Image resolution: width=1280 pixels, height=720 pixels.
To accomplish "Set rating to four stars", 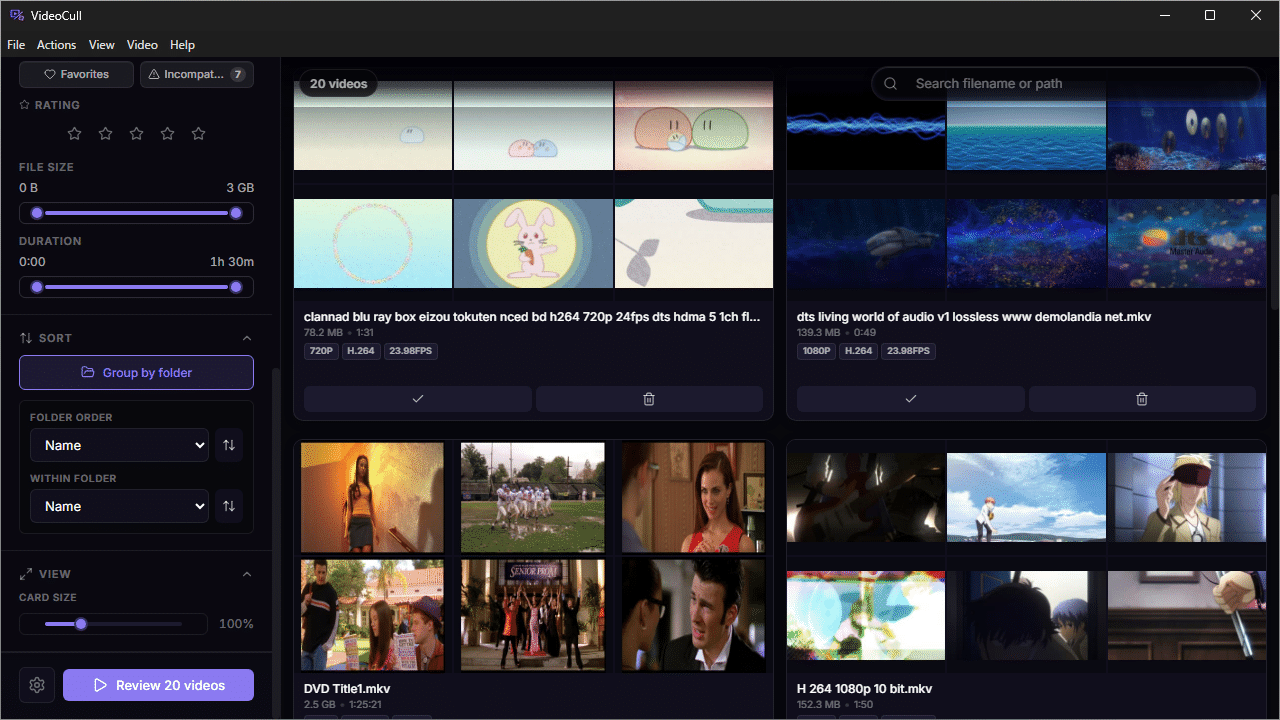I will pyautogui.click(x=167, y=133).
